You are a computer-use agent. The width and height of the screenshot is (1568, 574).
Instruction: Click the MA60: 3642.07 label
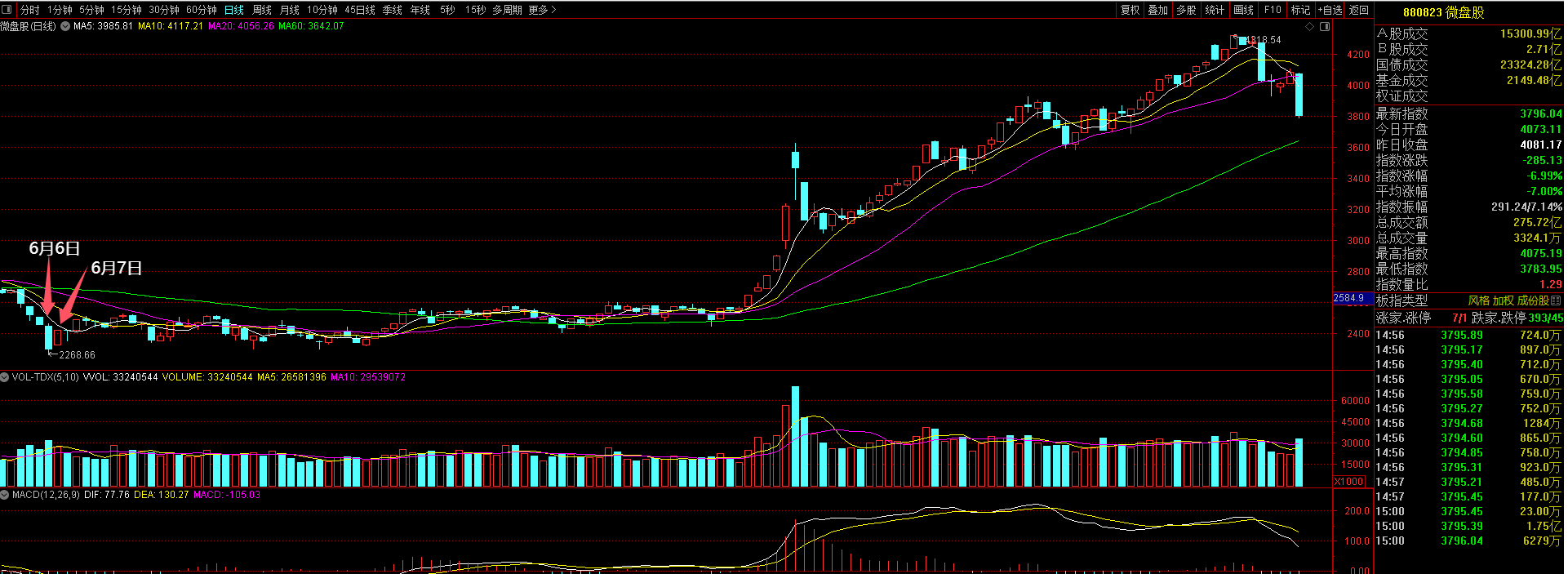coord(311,26)
